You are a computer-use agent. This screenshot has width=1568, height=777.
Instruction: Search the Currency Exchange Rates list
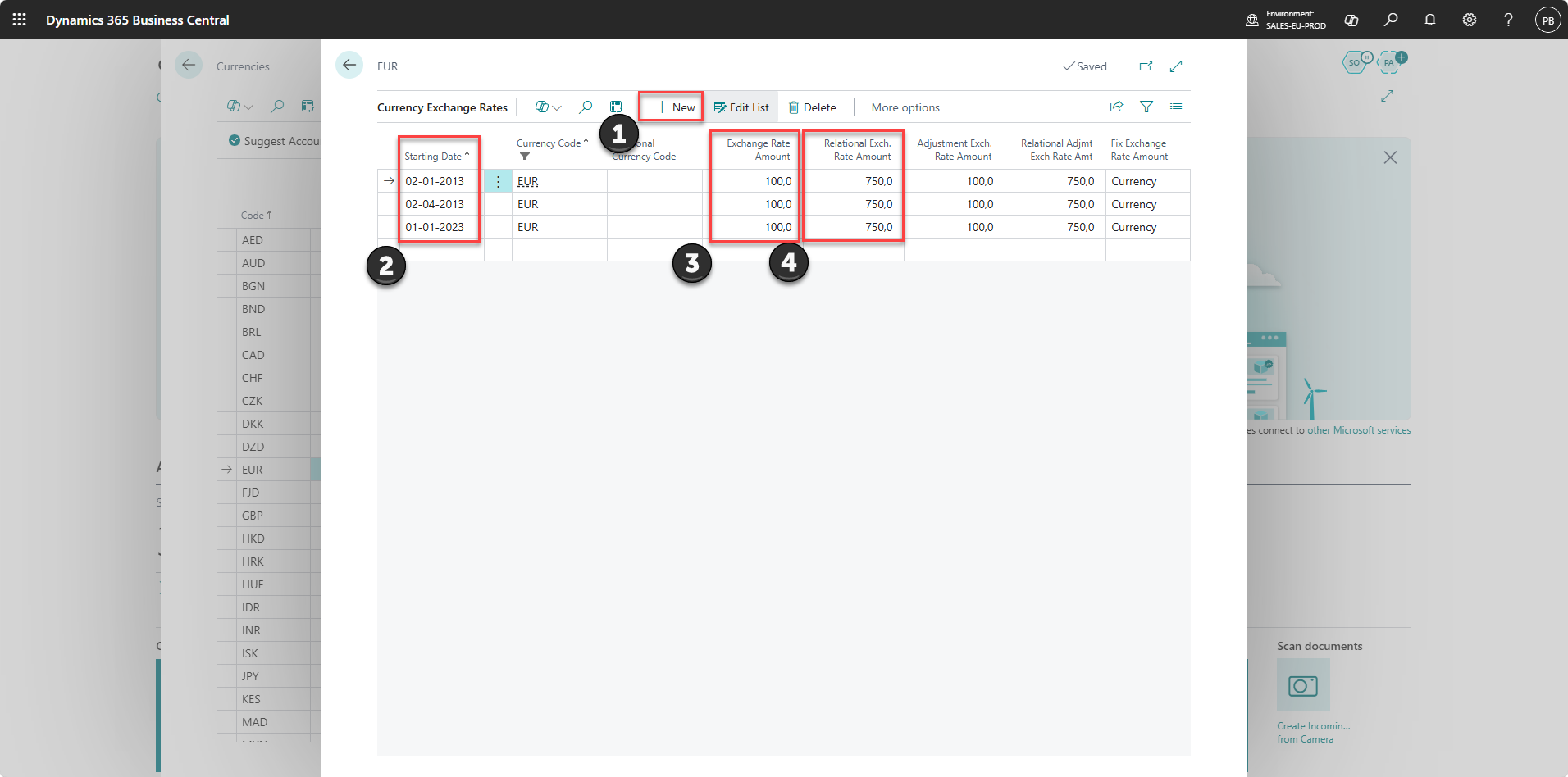click(x=586, y=107)
